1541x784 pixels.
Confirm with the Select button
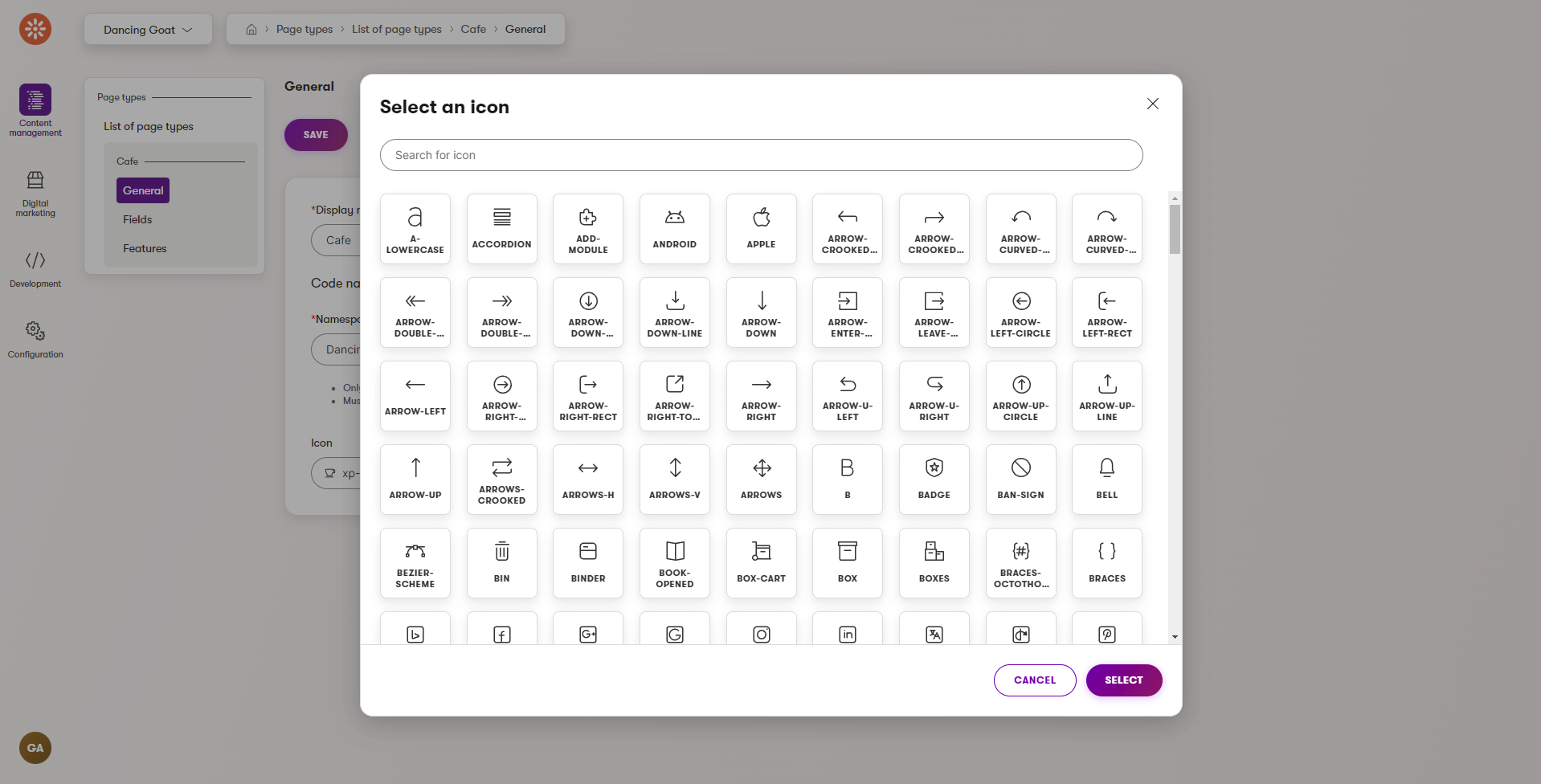click(x=1123, y=680)
